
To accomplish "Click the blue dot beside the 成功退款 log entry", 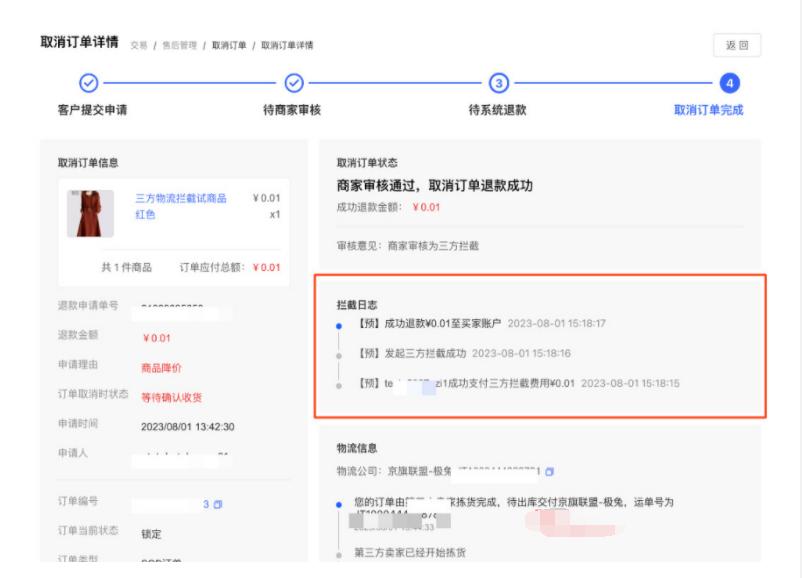I will 339,325.
